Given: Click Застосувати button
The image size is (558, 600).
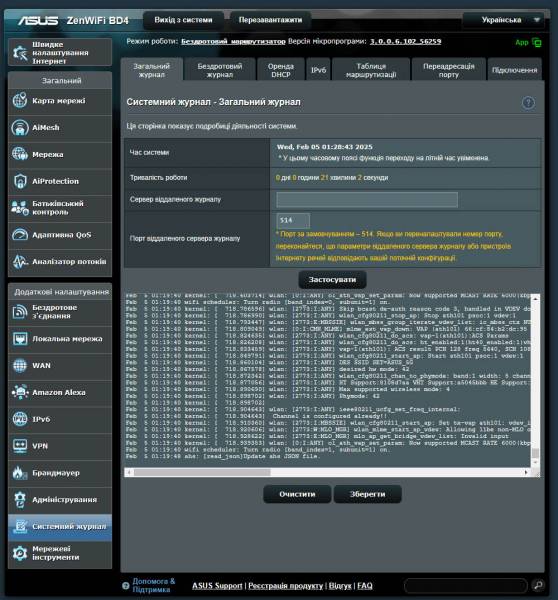Looking at the screenshot, I should tap(332, 280).
